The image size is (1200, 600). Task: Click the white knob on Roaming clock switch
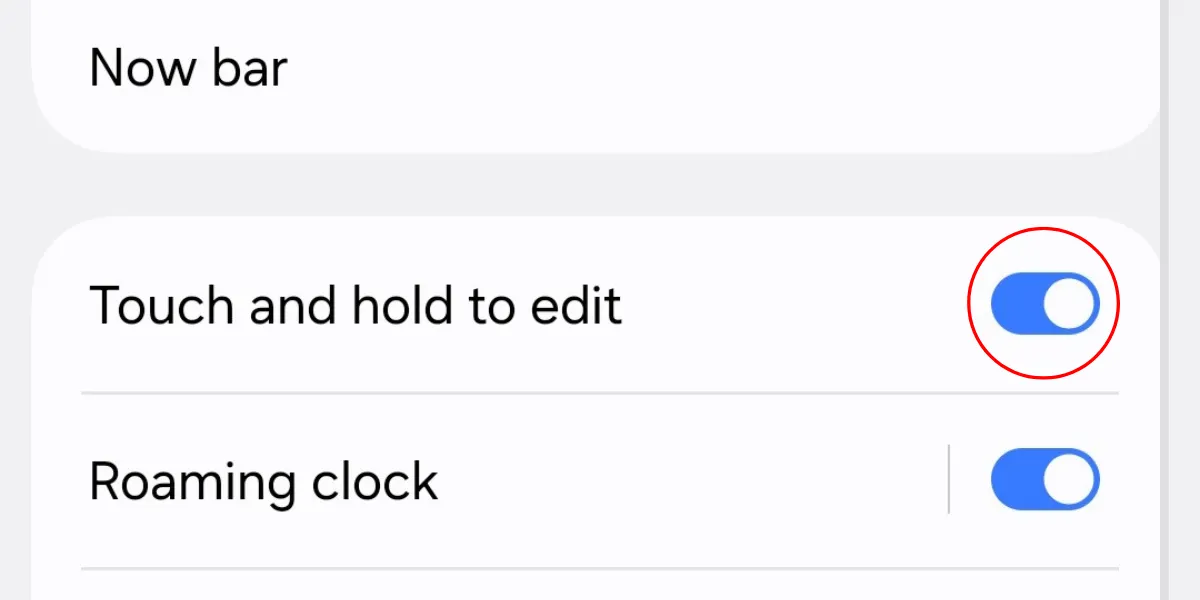click(x=1069, y=480)
